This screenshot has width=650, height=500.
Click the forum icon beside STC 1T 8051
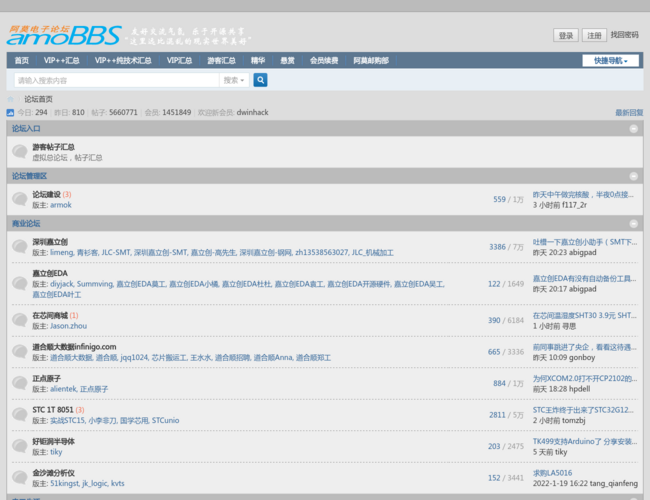20,415
